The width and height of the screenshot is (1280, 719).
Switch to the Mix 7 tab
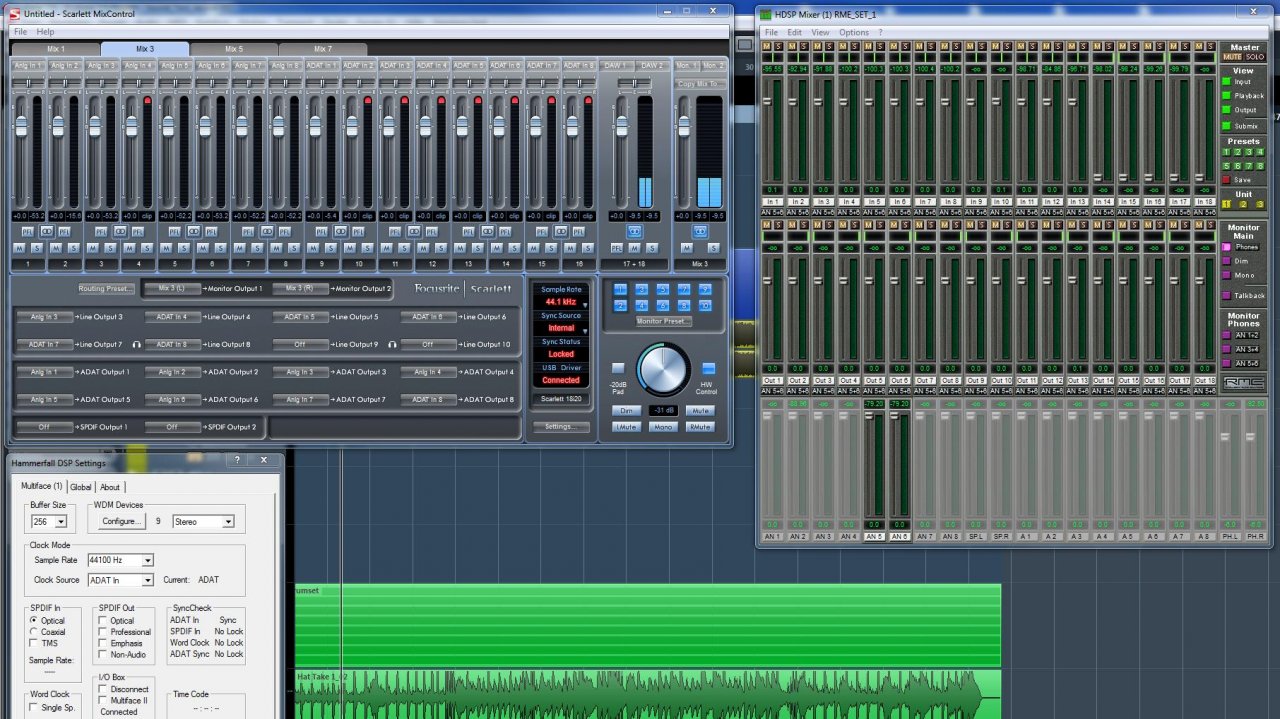(322, 48)
